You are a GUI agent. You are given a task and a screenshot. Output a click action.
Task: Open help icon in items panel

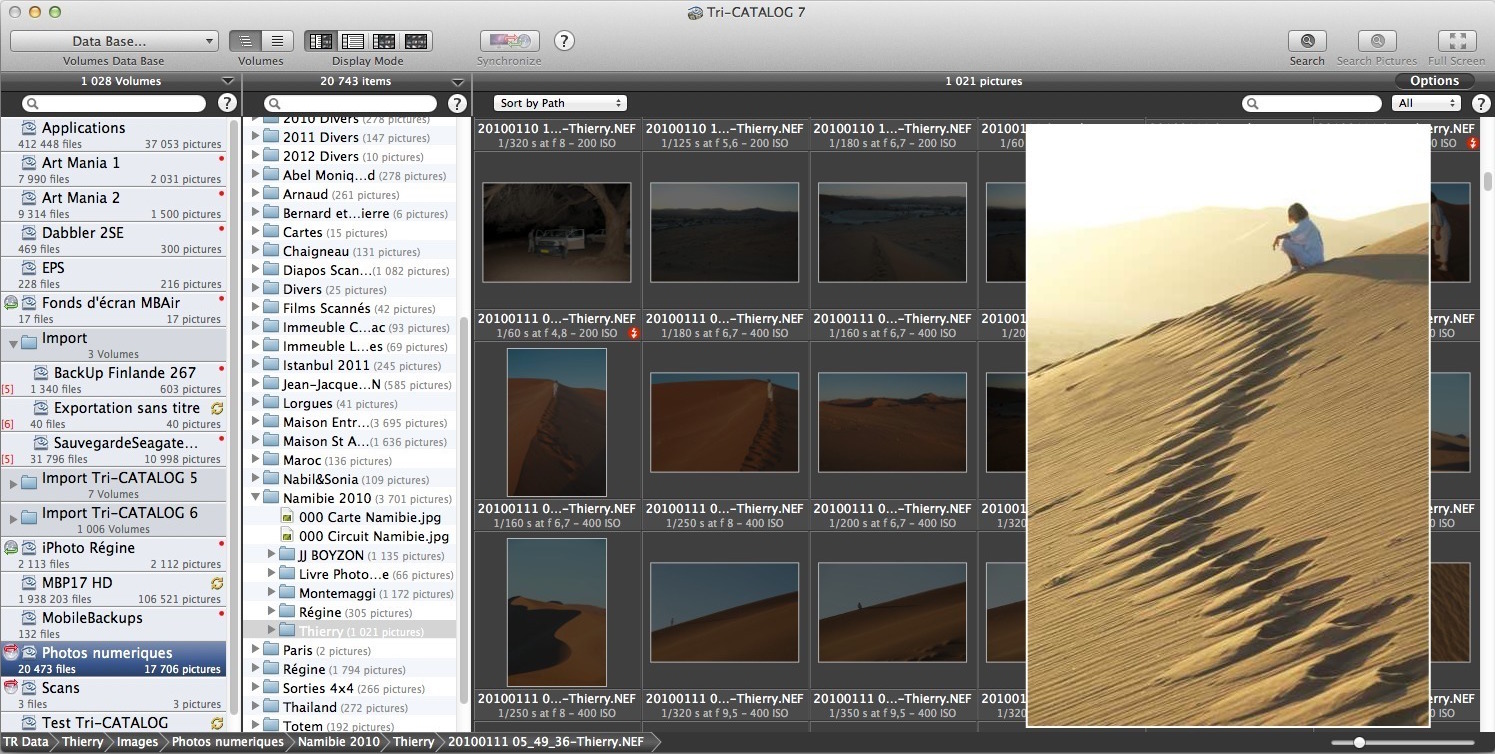pyautogui.click(x=457, y=103)
